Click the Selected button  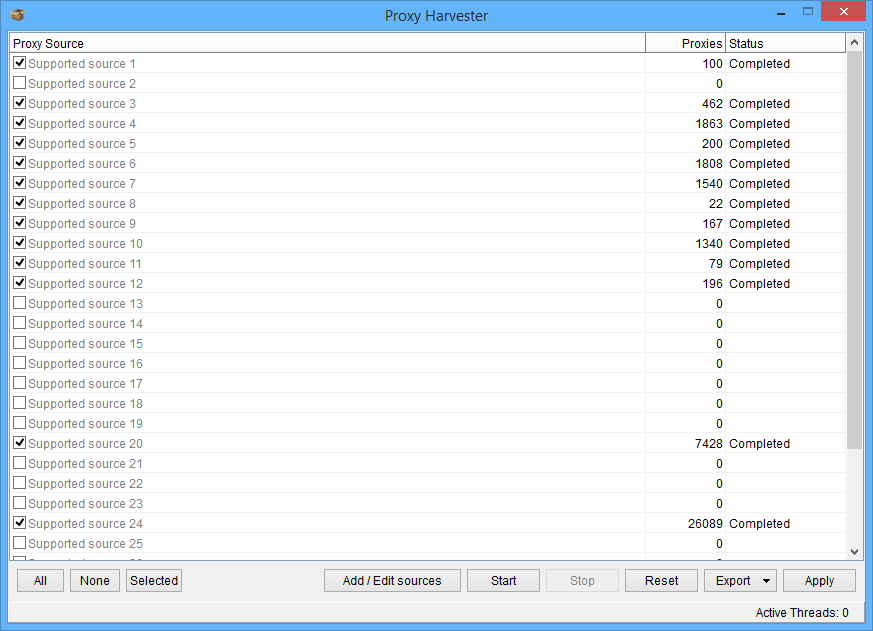tap(154, 581)
